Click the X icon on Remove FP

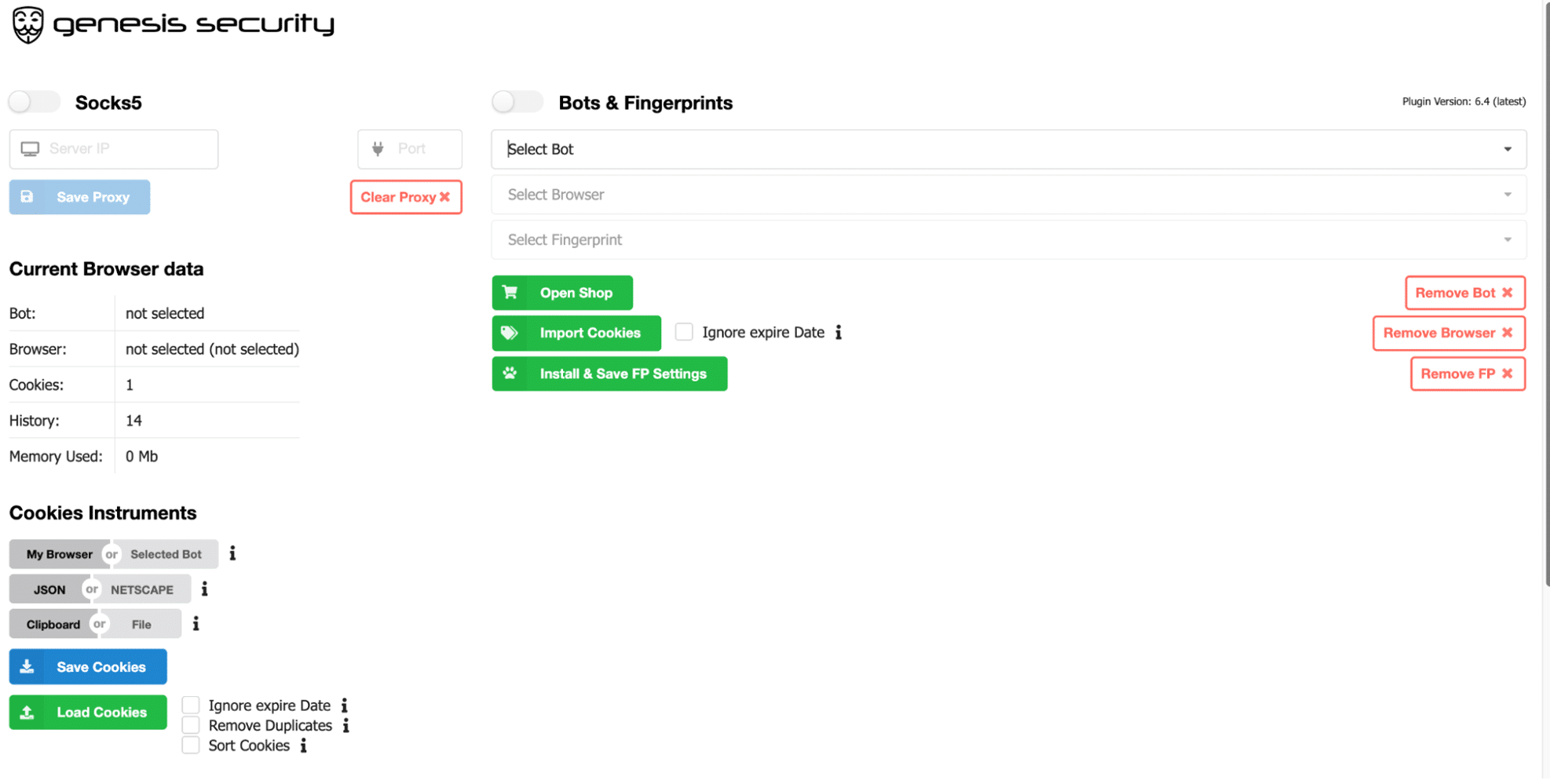(1507, 374)
